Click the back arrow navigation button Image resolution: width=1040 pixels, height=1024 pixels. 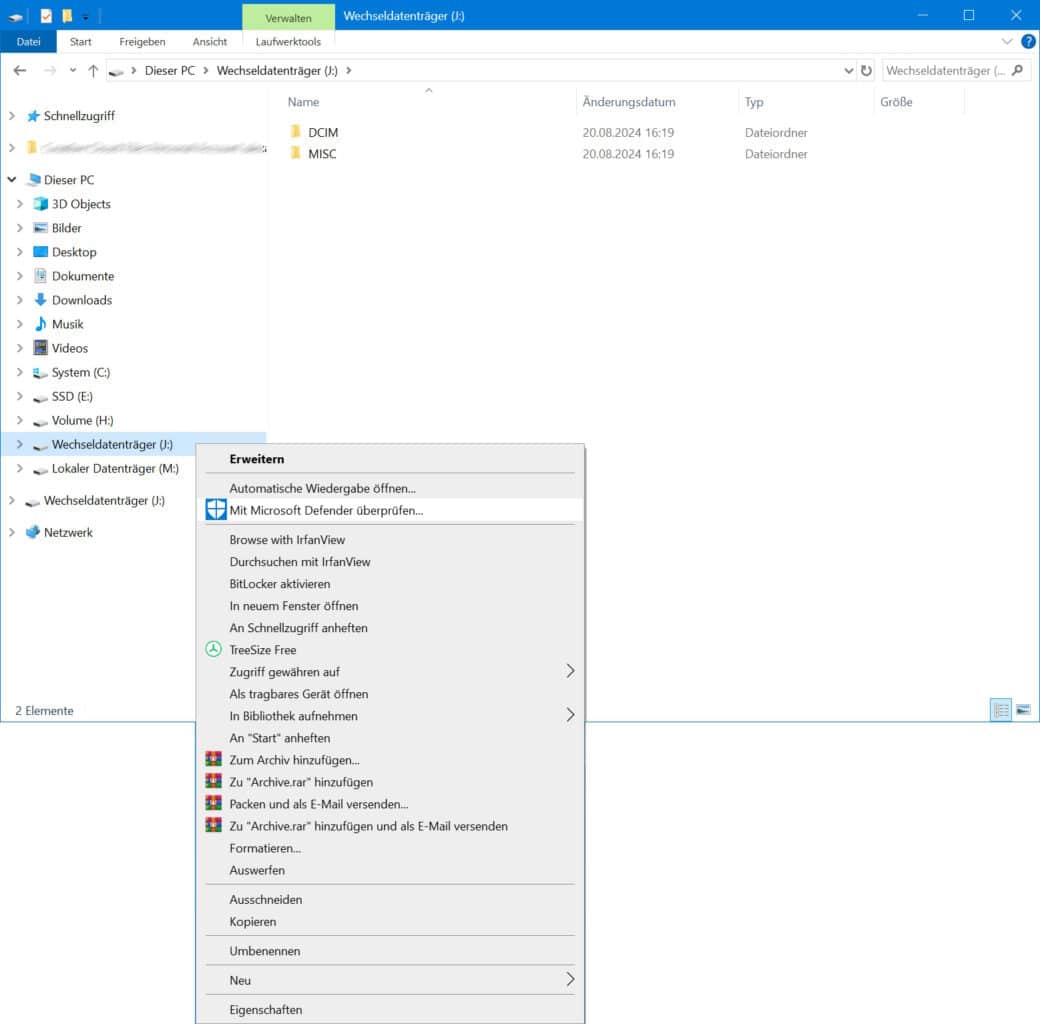pos(20,71)
